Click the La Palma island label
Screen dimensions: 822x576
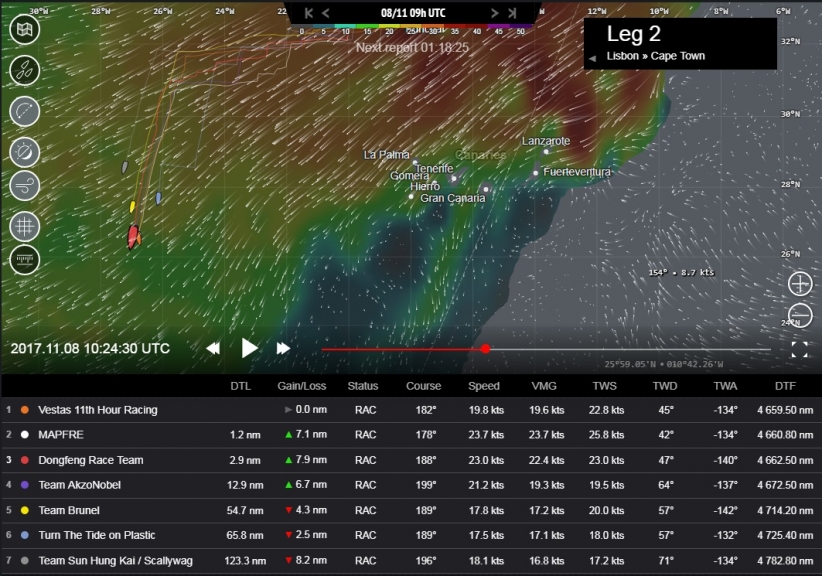[386, 155]
